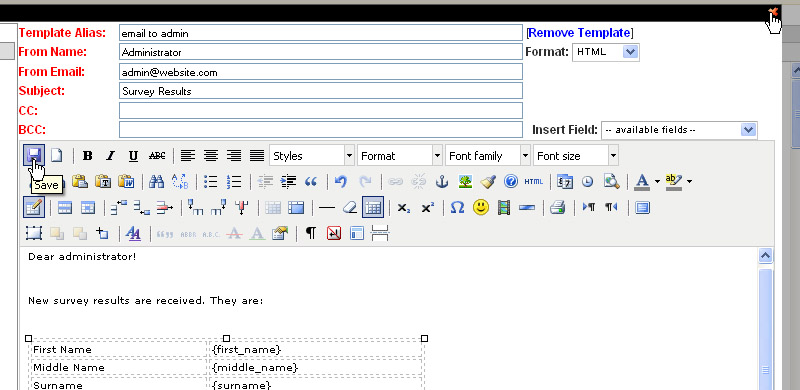Viewport: 800px width, 390px height.
Task: Center align the text
Action: pos(211,156)
